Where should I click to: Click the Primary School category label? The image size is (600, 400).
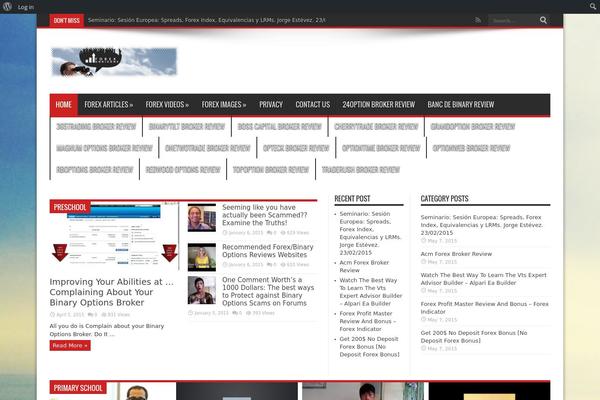pos(78,388)
